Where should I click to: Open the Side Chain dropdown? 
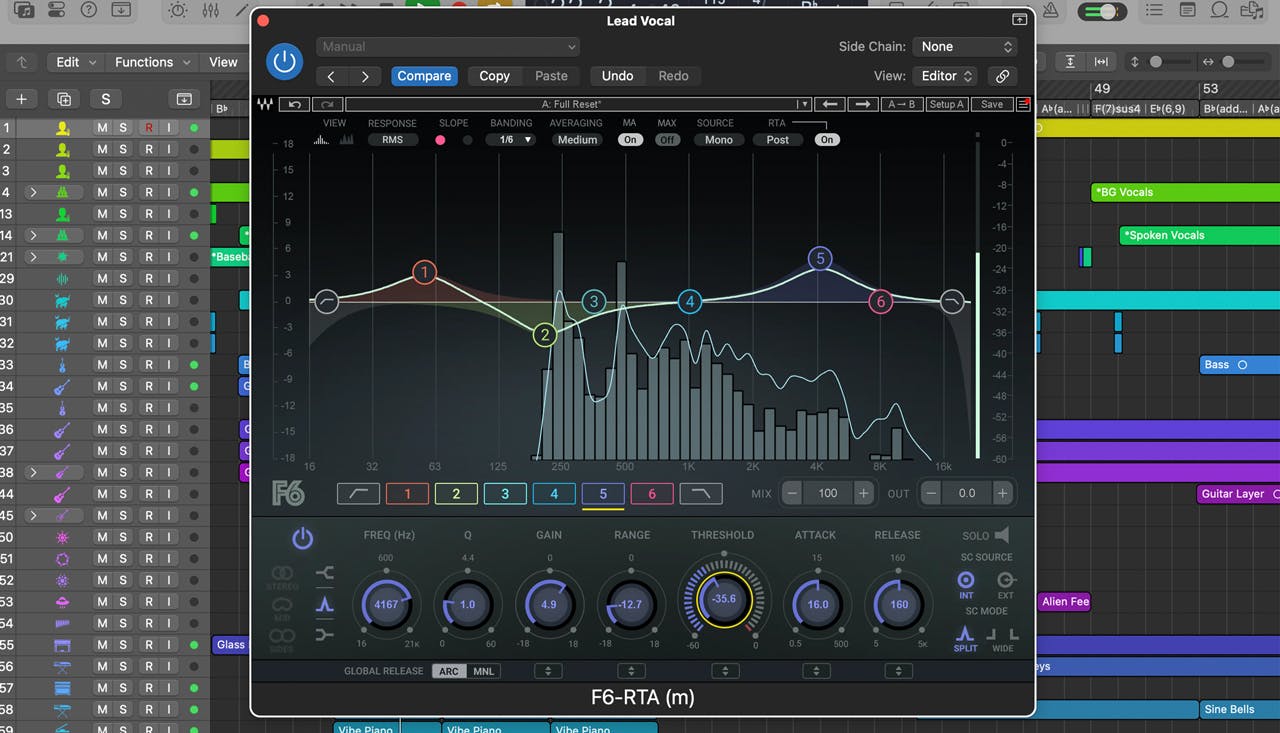(966, 47)
